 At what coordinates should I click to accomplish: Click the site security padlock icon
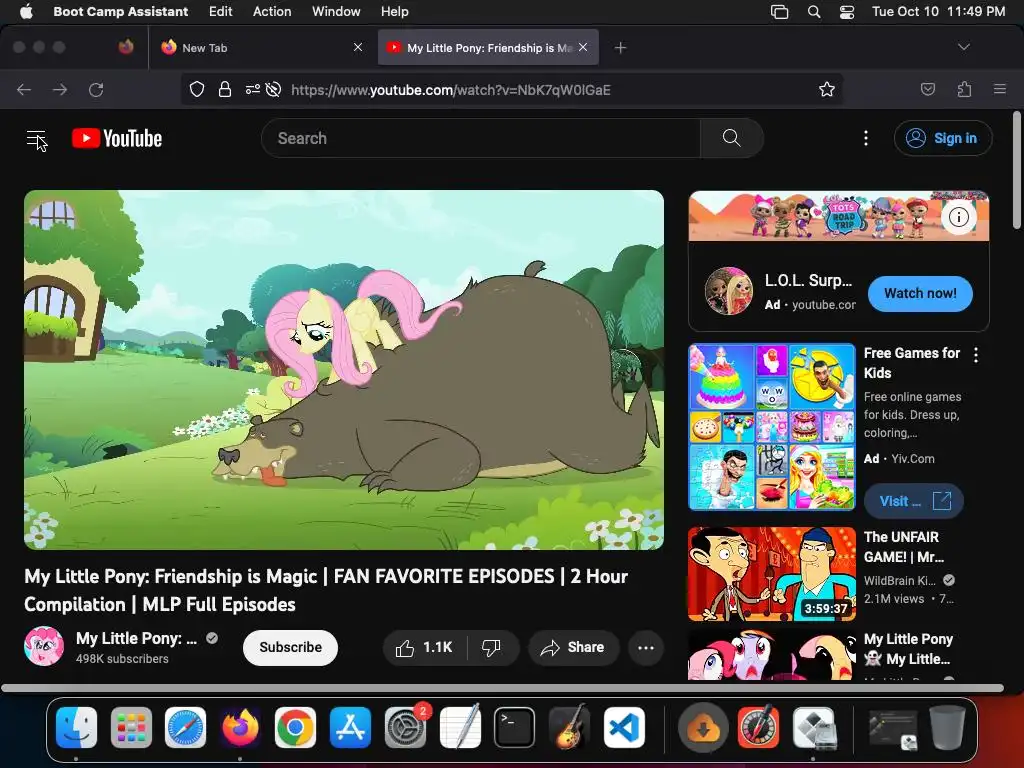(225, 89)
